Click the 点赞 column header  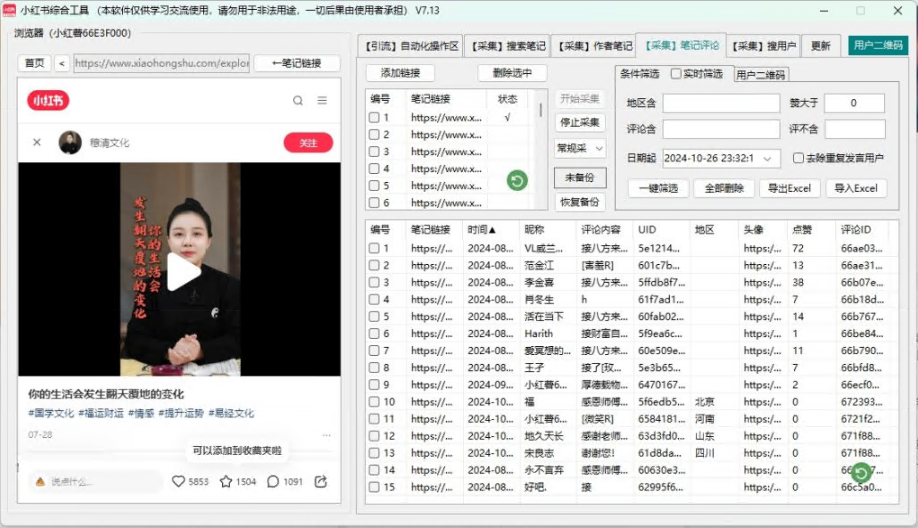click(801, 229)
